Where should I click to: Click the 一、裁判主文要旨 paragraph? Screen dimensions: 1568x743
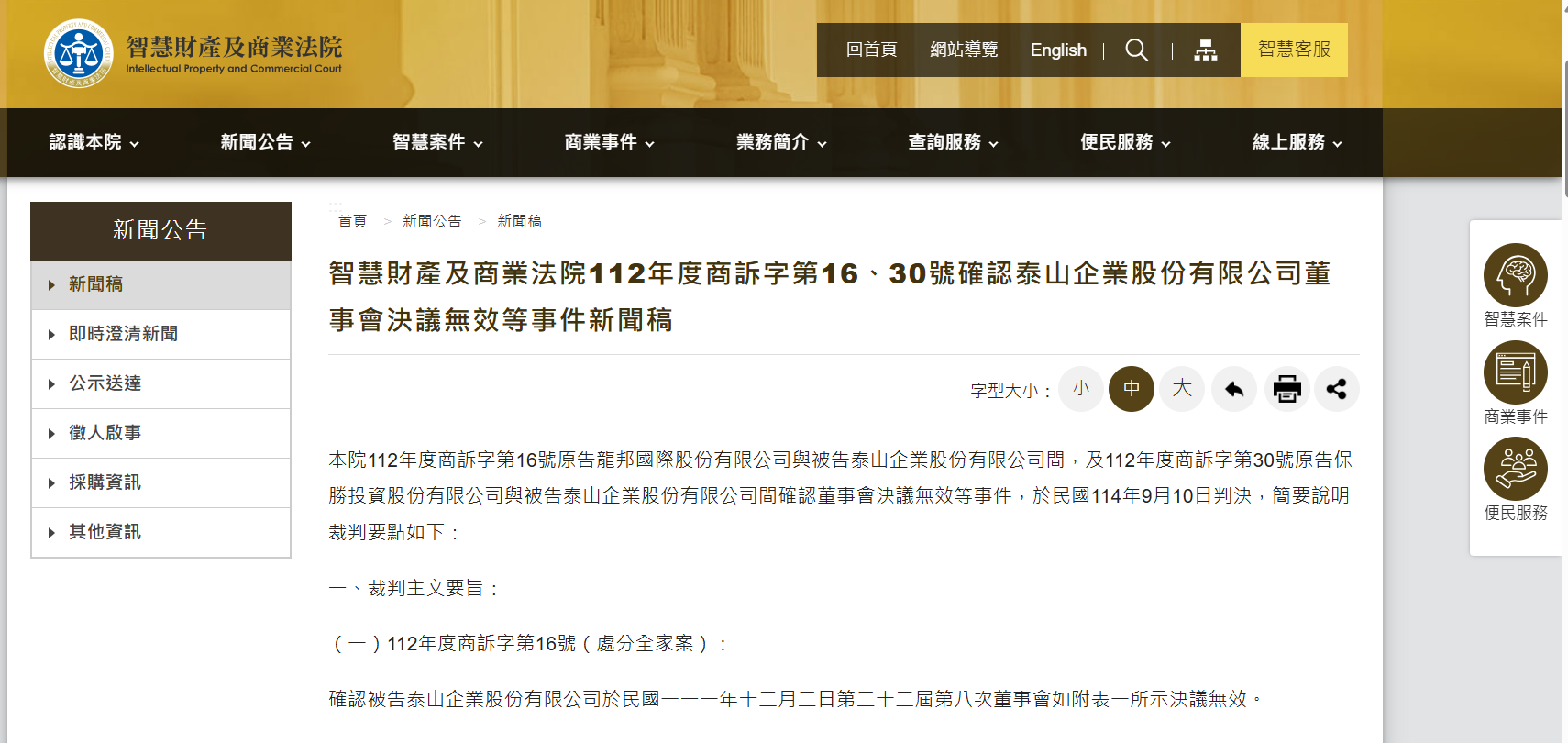point(415,588)
